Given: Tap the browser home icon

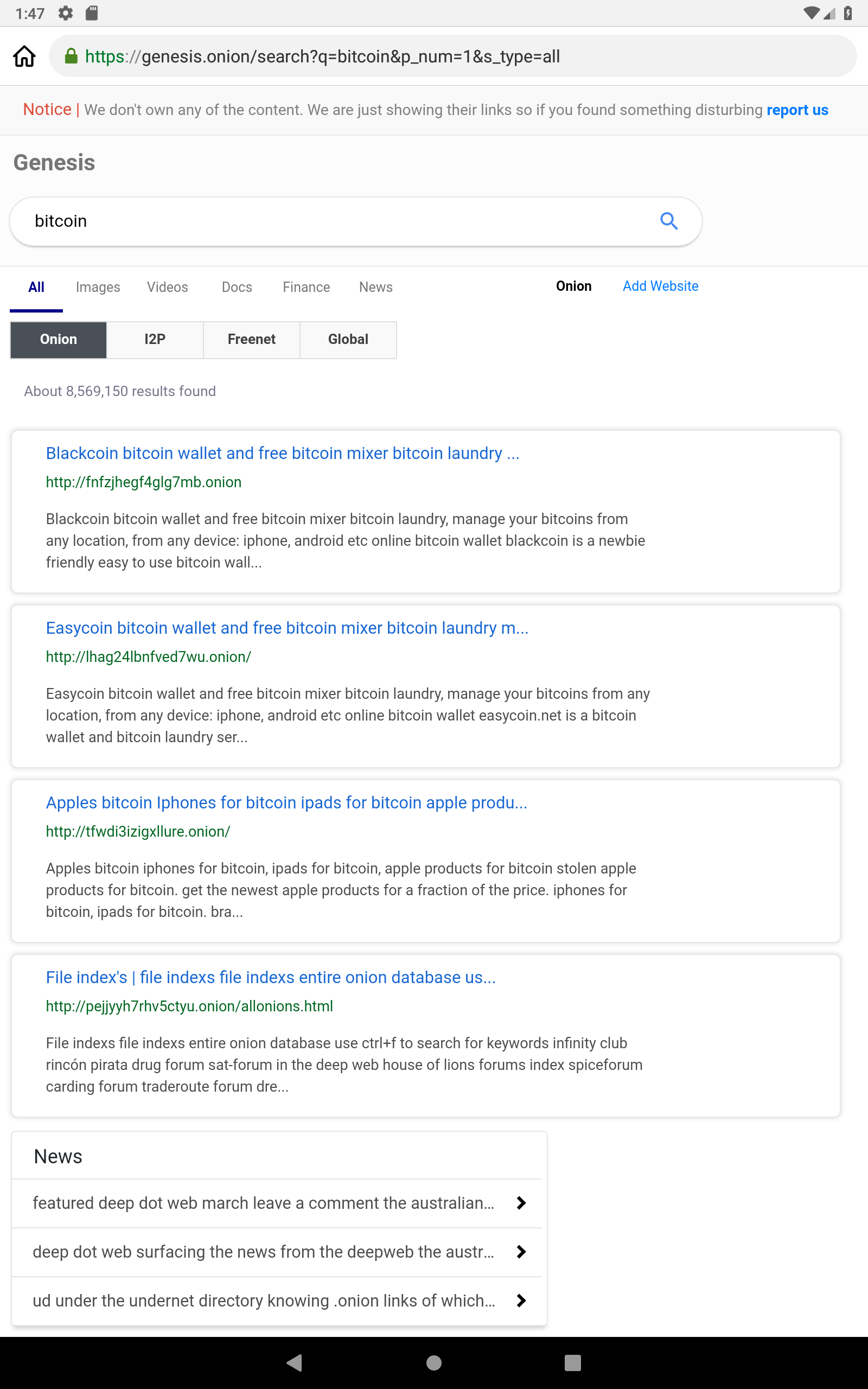Looking at the screenshot, I should click(x=24, y=56).
